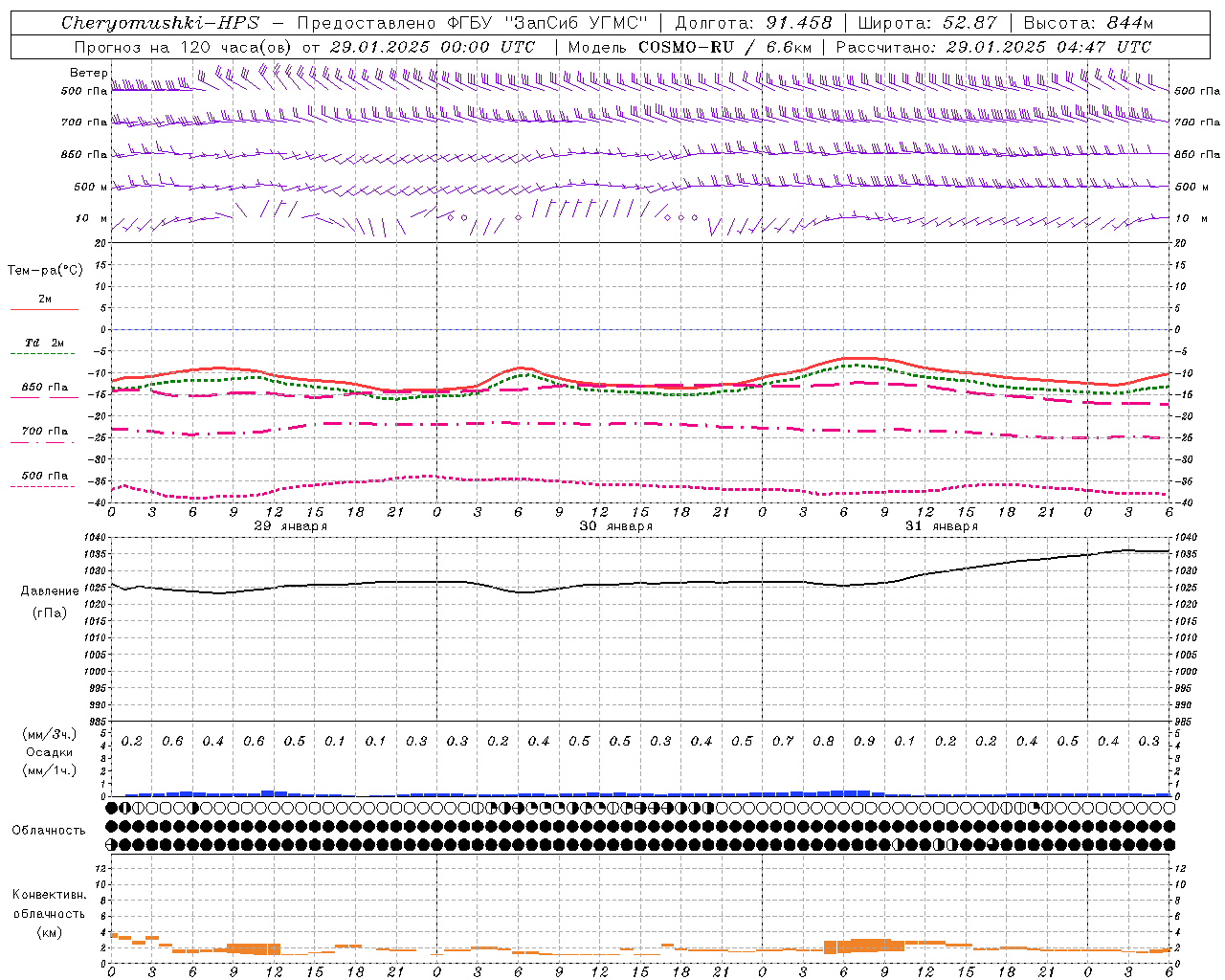Click 12 on the left convective cloud axis

click(101, 869)
